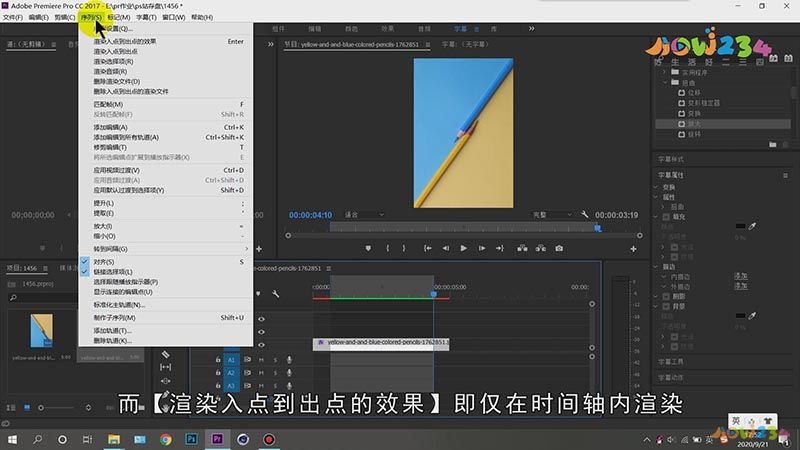Click the Step Back one frame button
Screen dimensions: 800x450
tap(445, 248)
